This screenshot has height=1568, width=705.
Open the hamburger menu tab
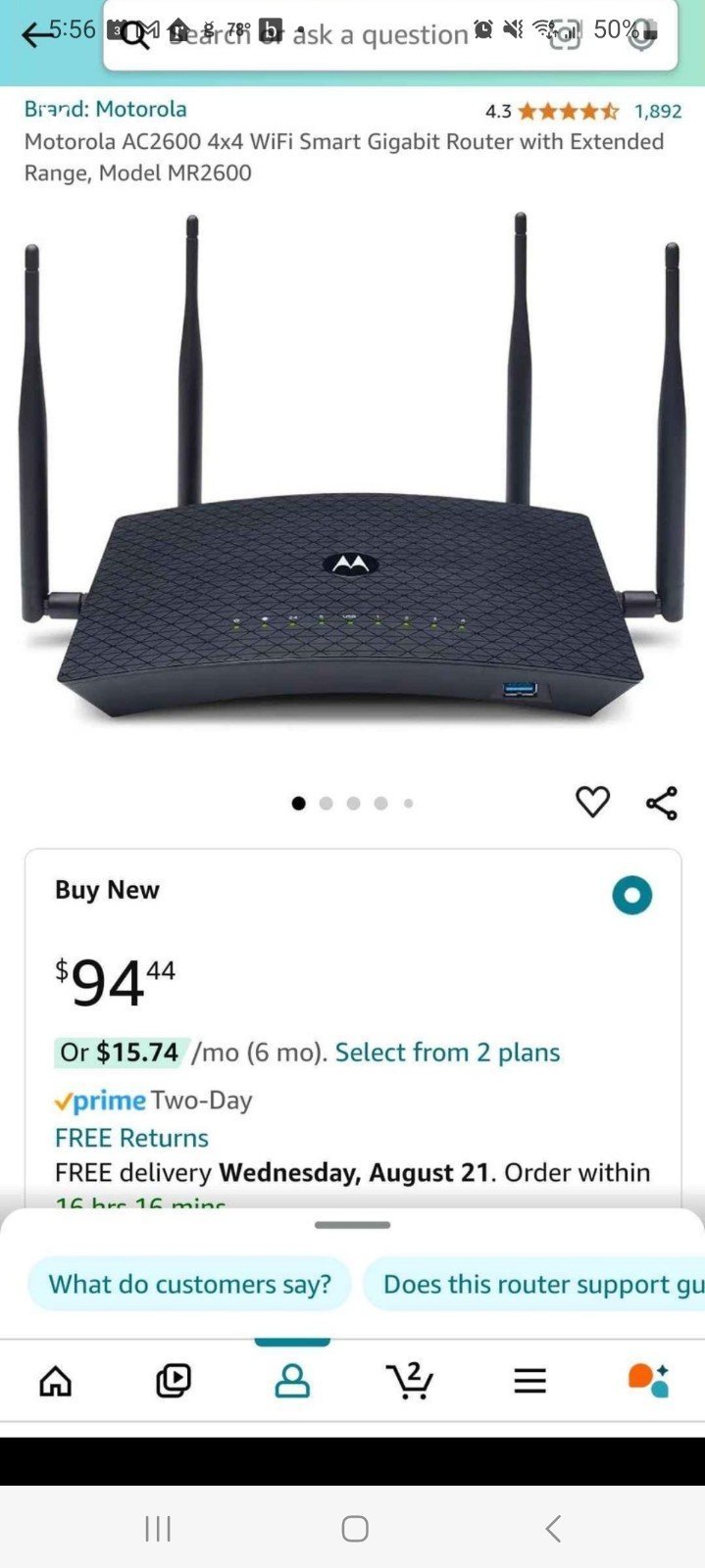[529, 1381]
